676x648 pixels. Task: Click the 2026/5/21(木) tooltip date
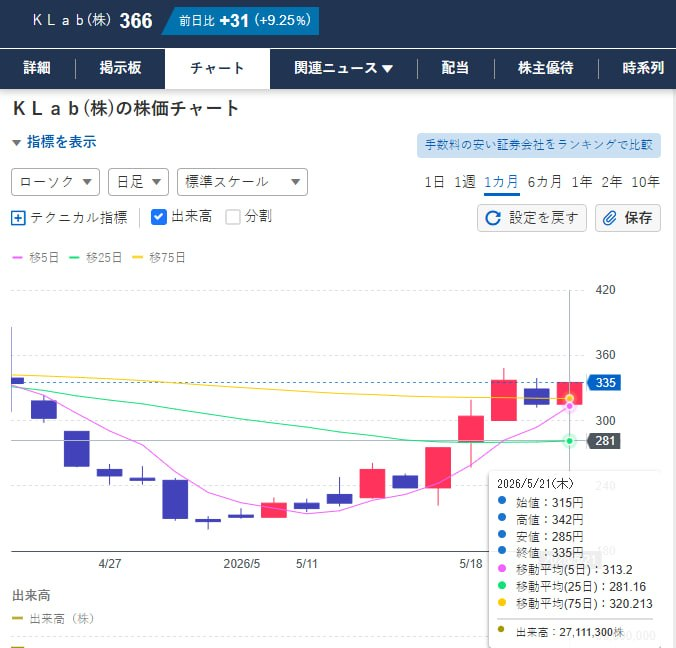535,483
